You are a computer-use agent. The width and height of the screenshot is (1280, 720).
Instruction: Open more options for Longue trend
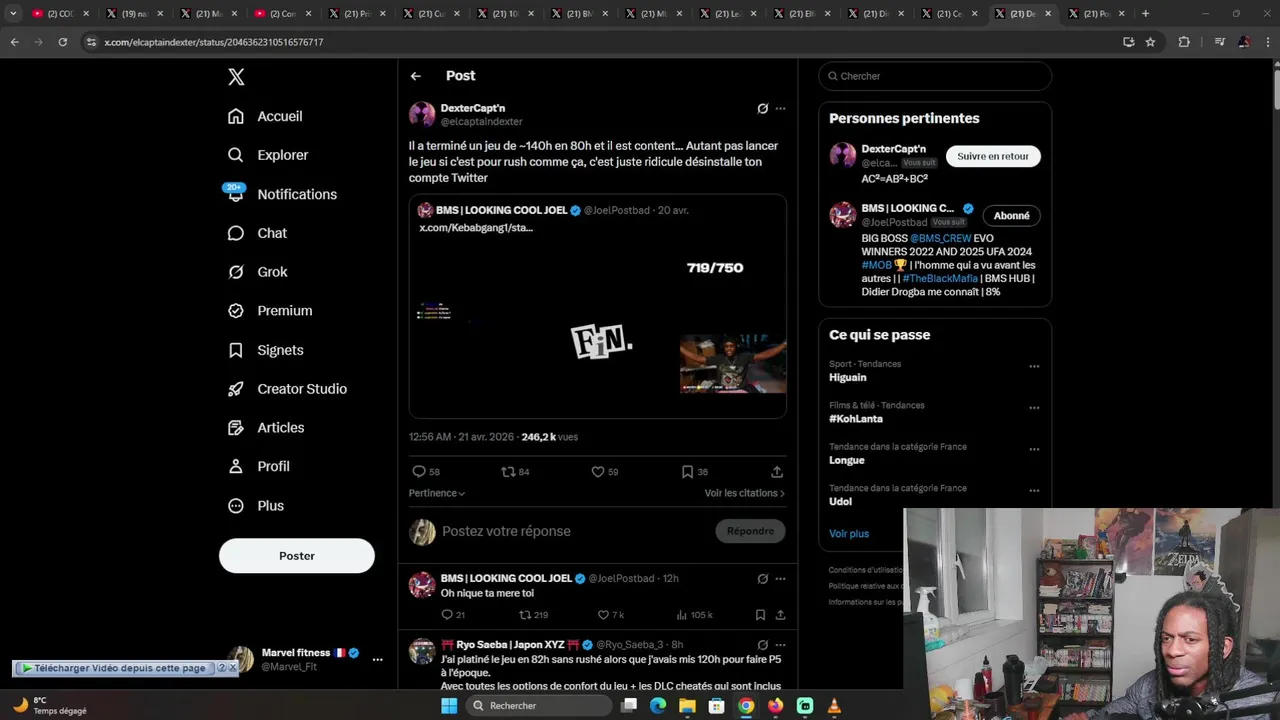click(x=1034, y=449)
